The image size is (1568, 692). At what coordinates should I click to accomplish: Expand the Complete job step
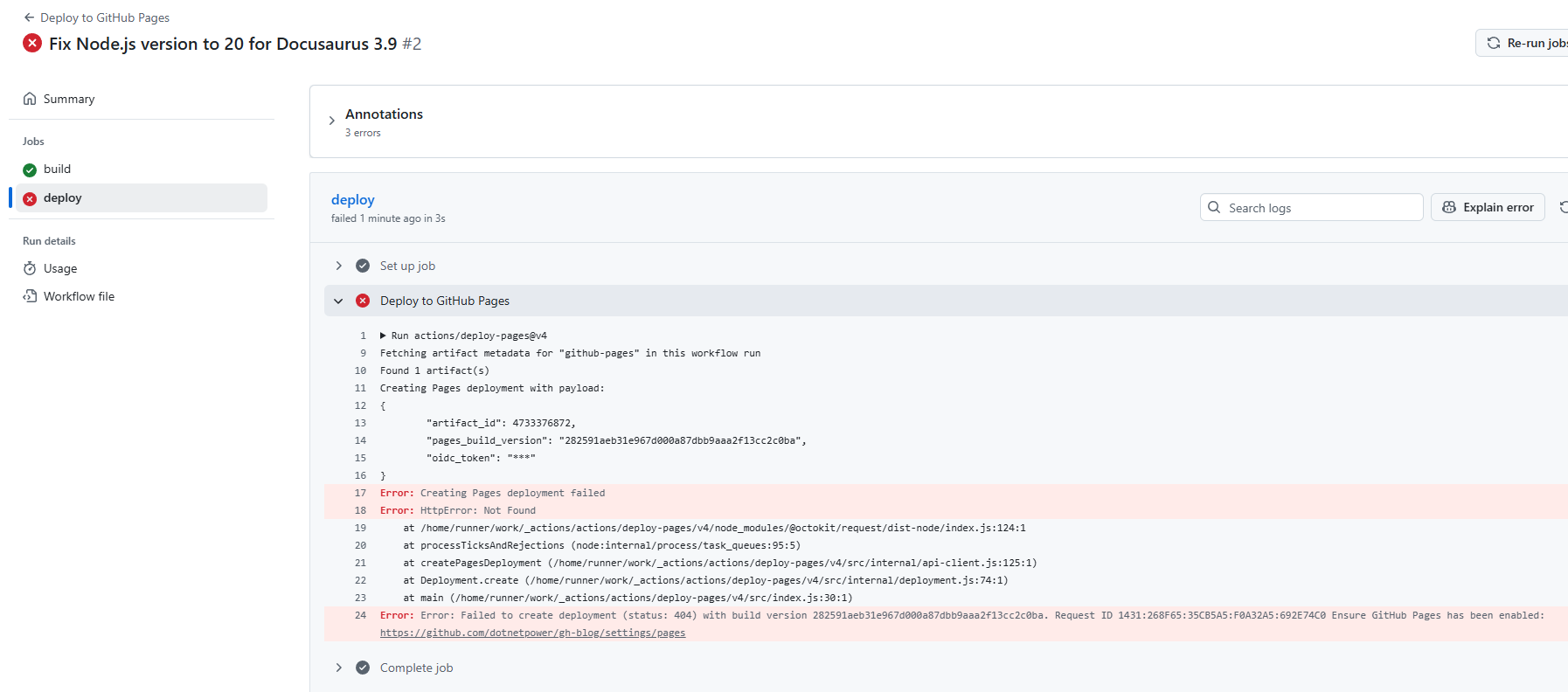coord(339,668)
